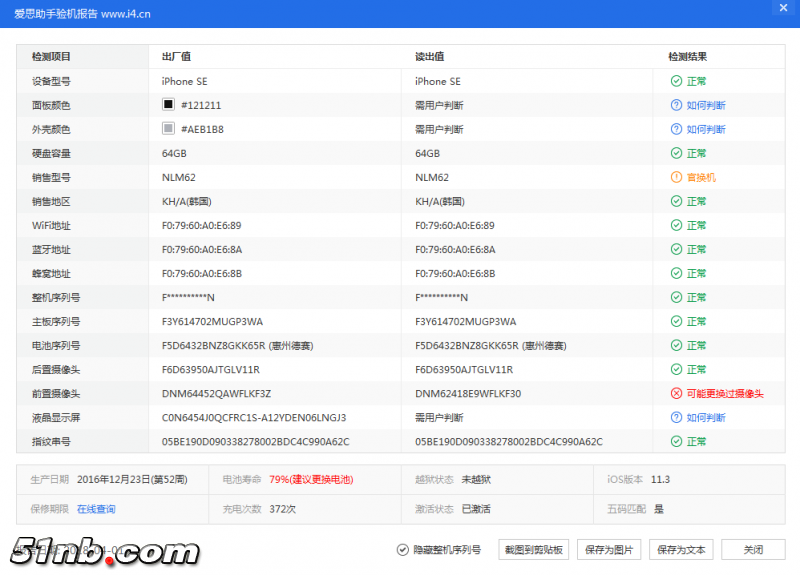Click the black #121211 color swatch
800x575 pixels.
[x=168, y=105]
